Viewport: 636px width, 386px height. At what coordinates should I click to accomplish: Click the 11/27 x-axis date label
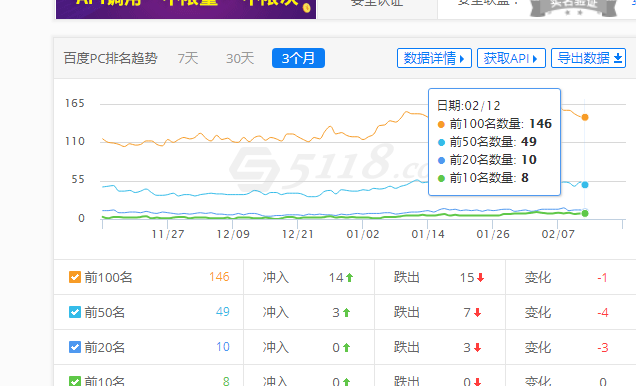click(168, 234)
